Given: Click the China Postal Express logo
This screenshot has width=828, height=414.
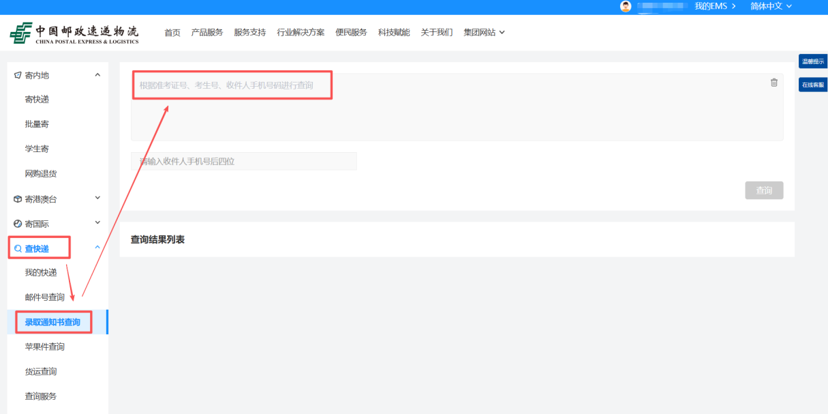Looking at the screenshot, I should [x=74, y=33].
